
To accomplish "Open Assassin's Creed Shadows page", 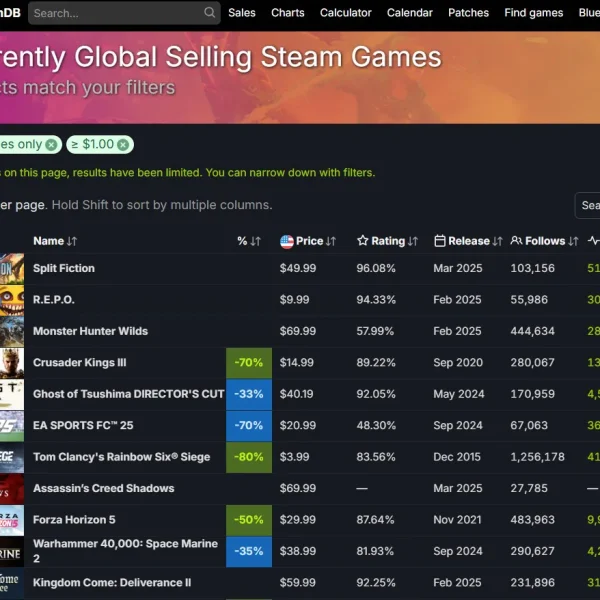I will point(103,488).
